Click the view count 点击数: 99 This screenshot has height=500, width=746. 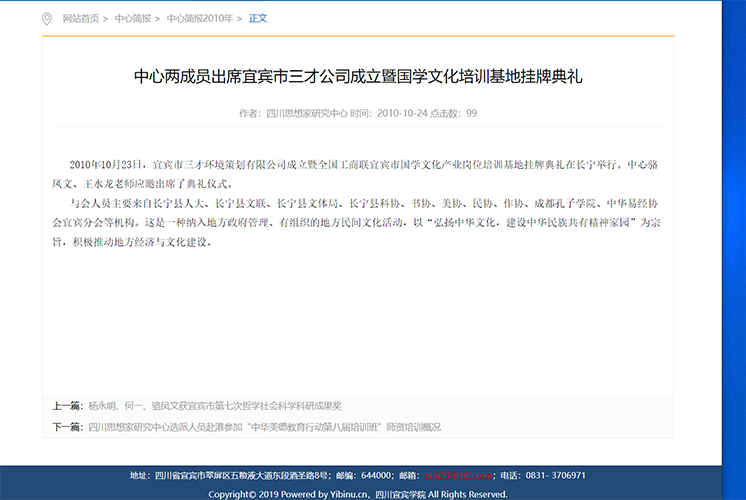pyautogui.click(x=453, y=113)
